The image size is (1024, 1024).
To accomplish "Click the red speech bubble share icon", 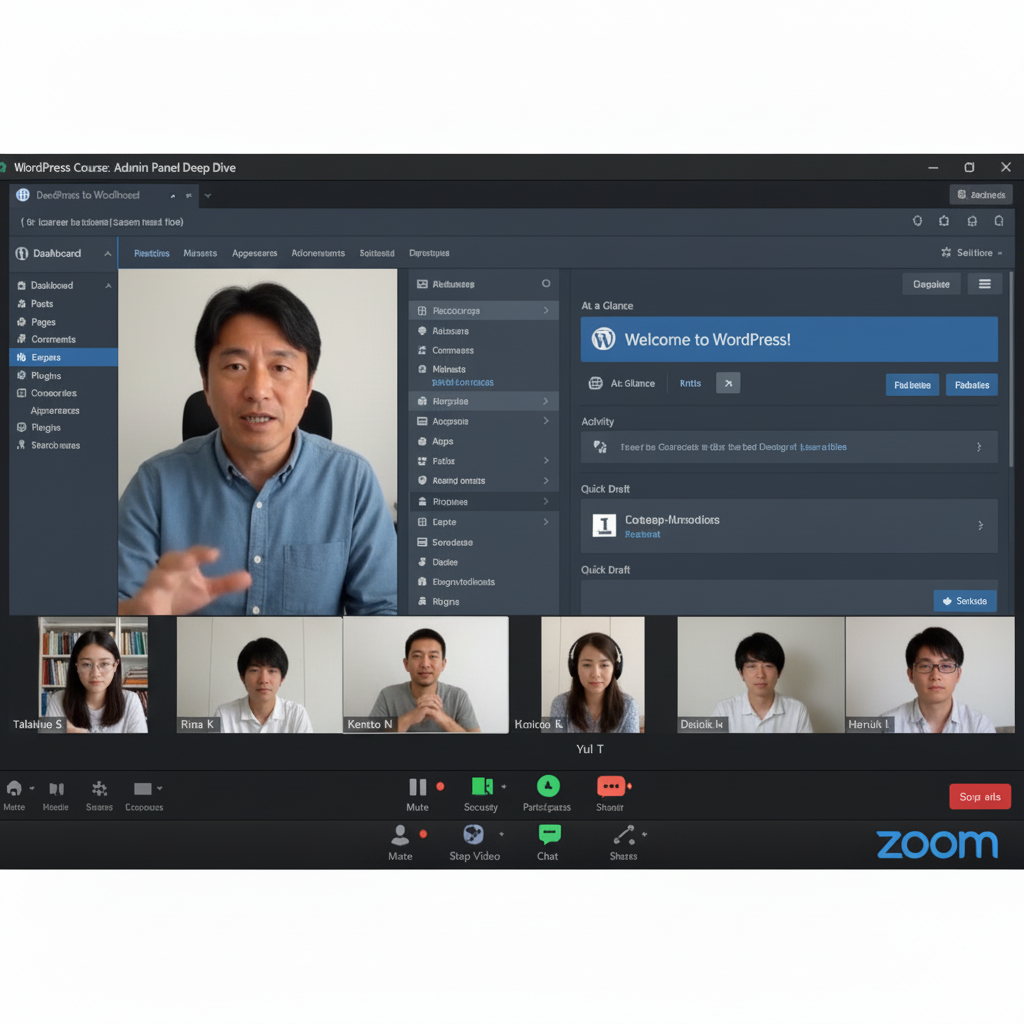I will 611,786.
